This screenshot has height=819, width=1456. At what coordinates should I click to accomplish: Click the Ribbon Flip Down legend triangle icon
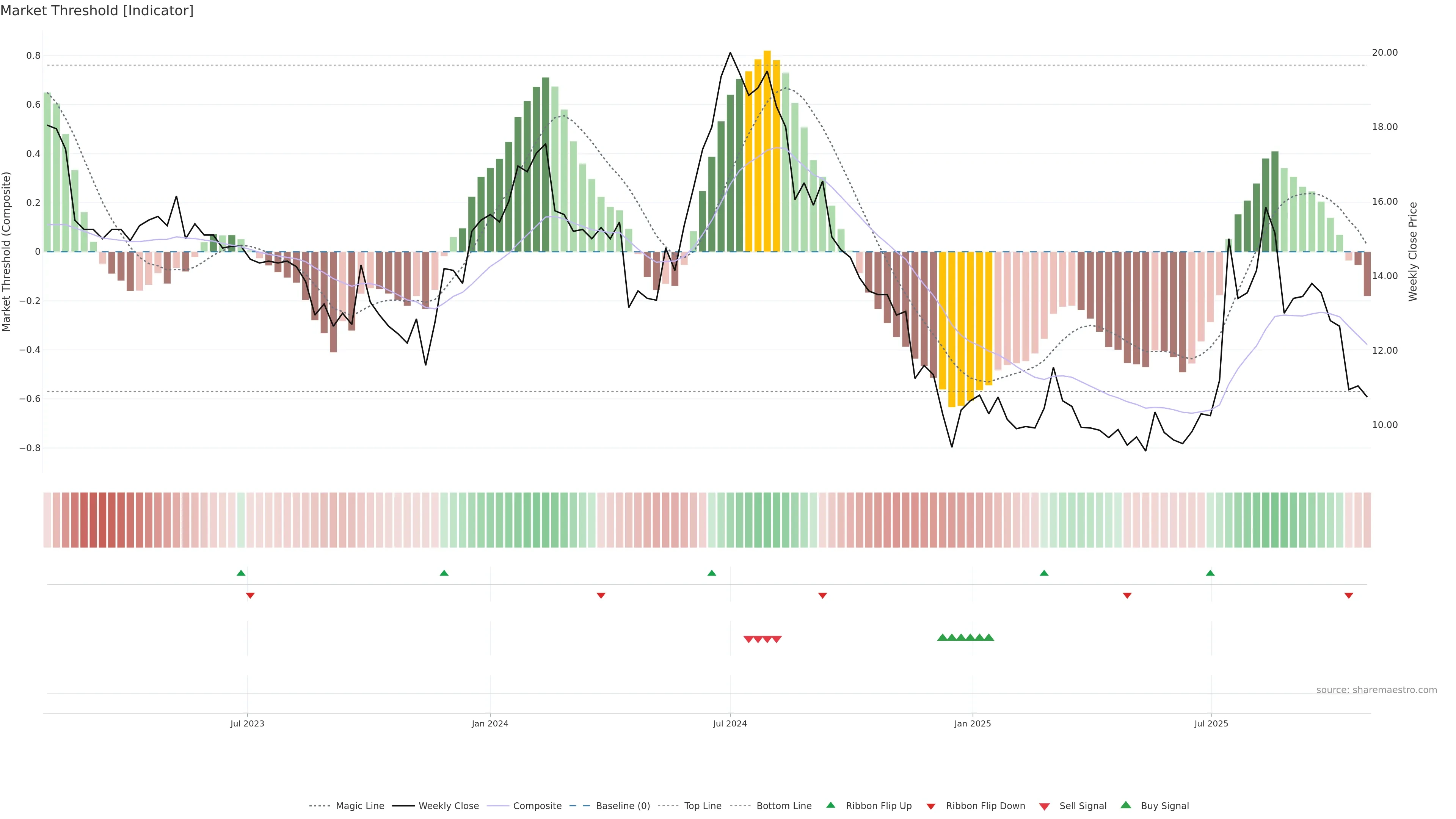pyautogui.click(x=930, y=806)
